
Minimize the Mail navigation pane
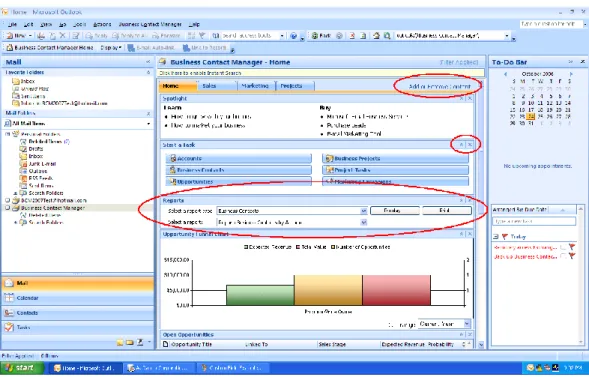tap(148, 62)
